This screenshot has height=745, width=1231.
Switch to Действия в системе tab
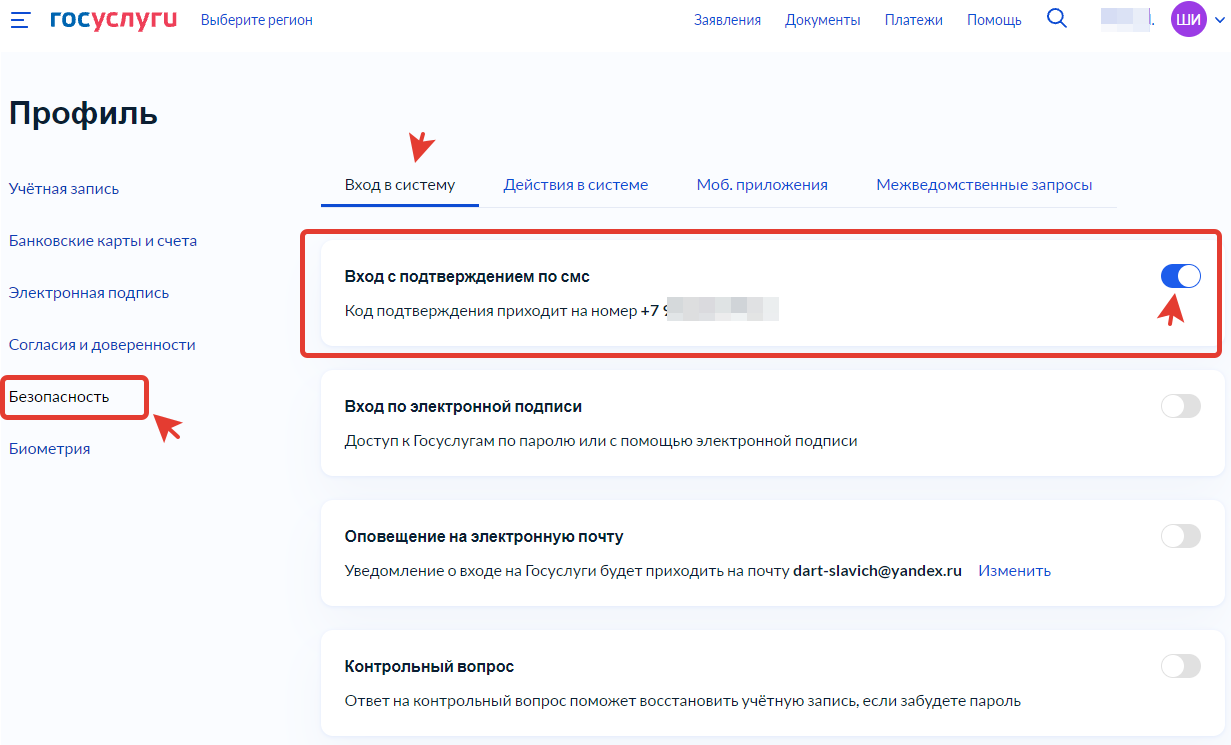(x=575, y=185)
